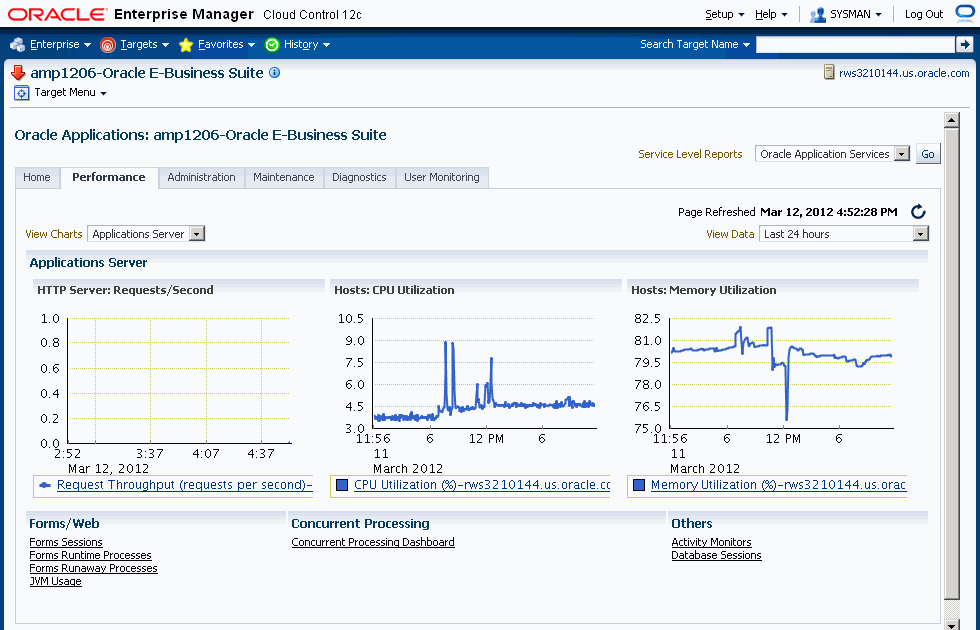Screen dimensions: 980x630
Task: Click the search go arrow button
Action: tap(964, 44)
